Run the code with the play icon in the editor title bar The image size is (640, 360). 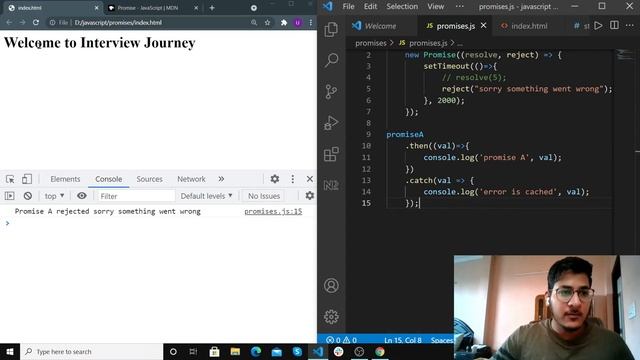tap(598, 26)
